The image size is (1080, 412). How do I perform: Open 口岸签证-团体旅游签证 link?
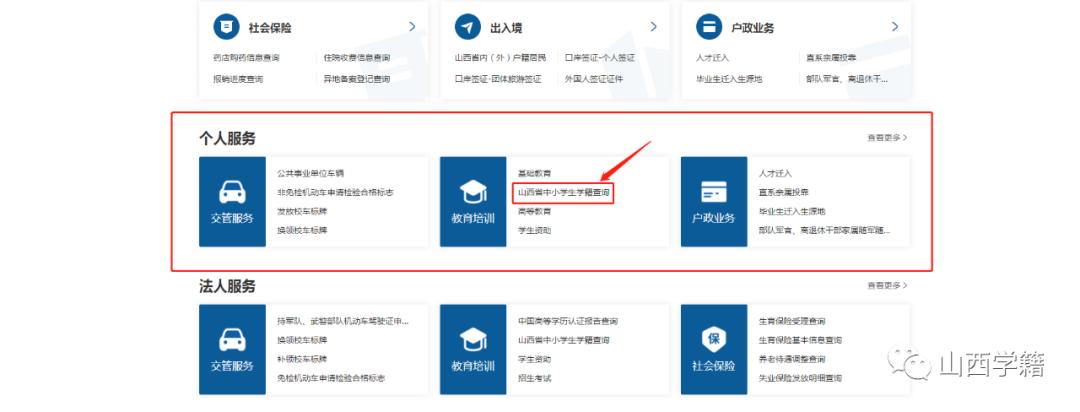498,79
